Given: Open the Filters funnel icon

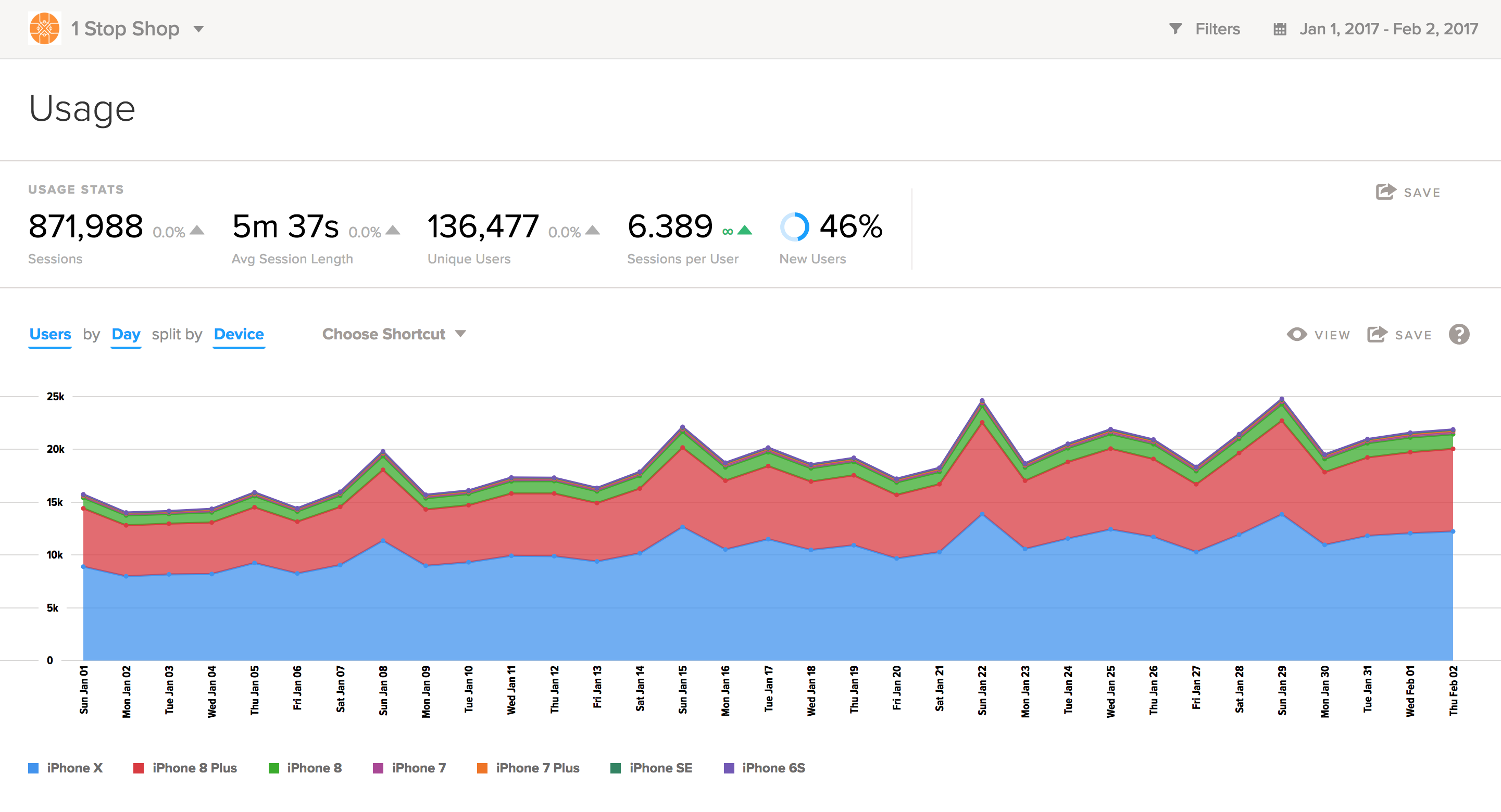Looking at the screenshot, I should 1175,29.
